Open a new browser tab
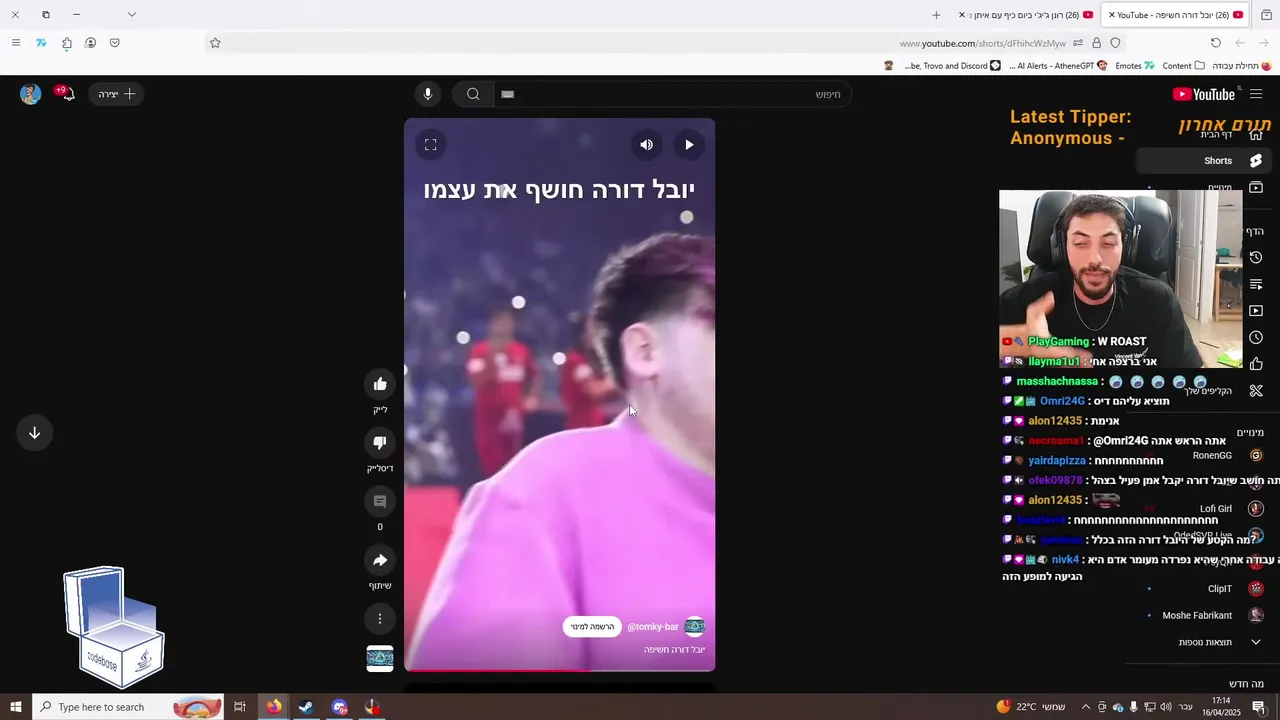 936,15
